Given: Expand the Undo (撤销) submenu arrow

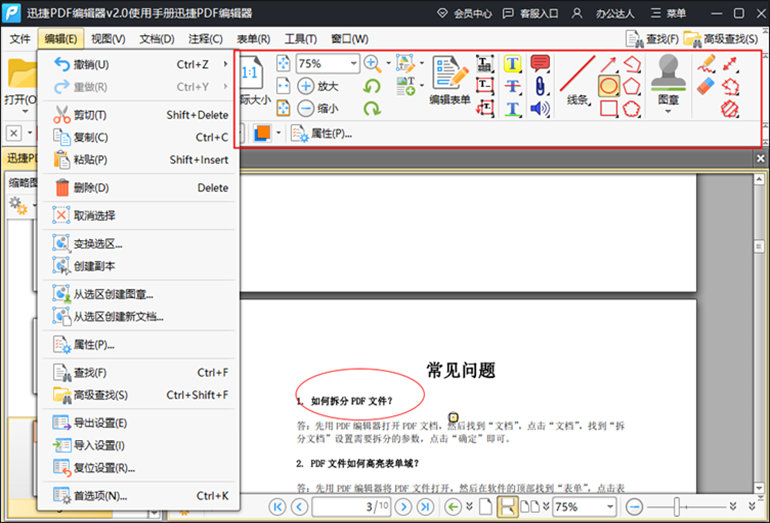Looking at the screenshot, I should [x=225, y=64].
